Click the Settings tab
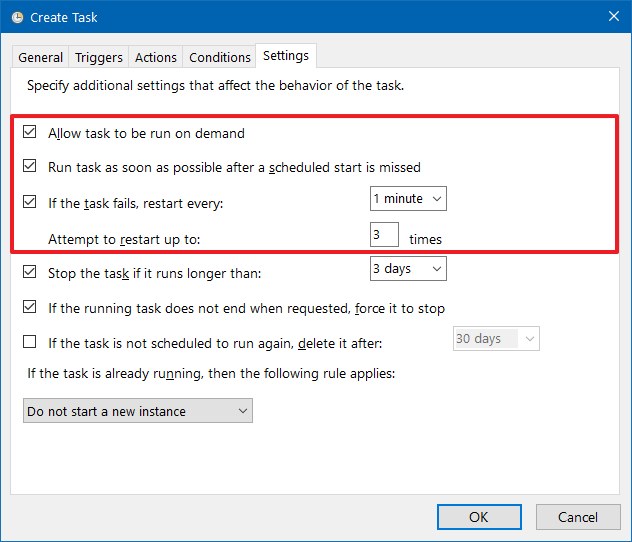This screenshot has height=542, width=632. pos(286,56)
